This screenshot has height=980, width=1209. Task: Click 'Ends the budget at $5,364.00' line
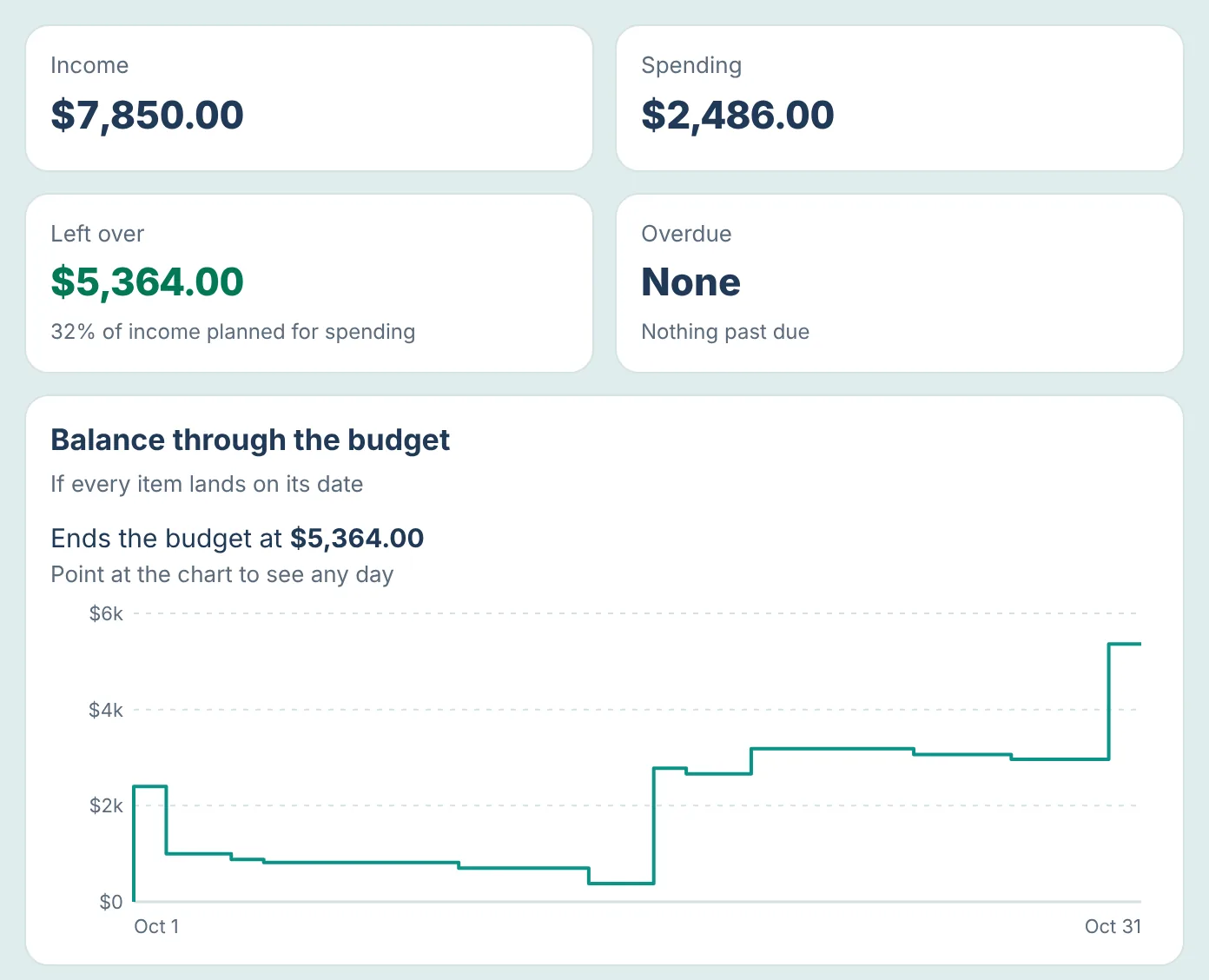[x=237, y=539]
